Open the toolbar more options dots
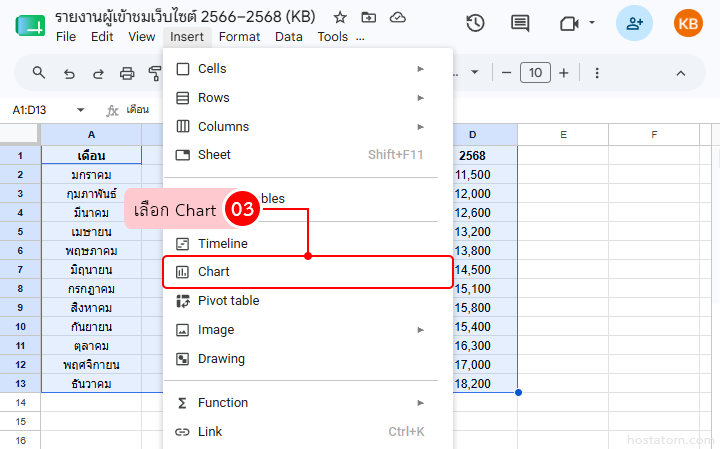The image size is (720, 449). point(597,73)
